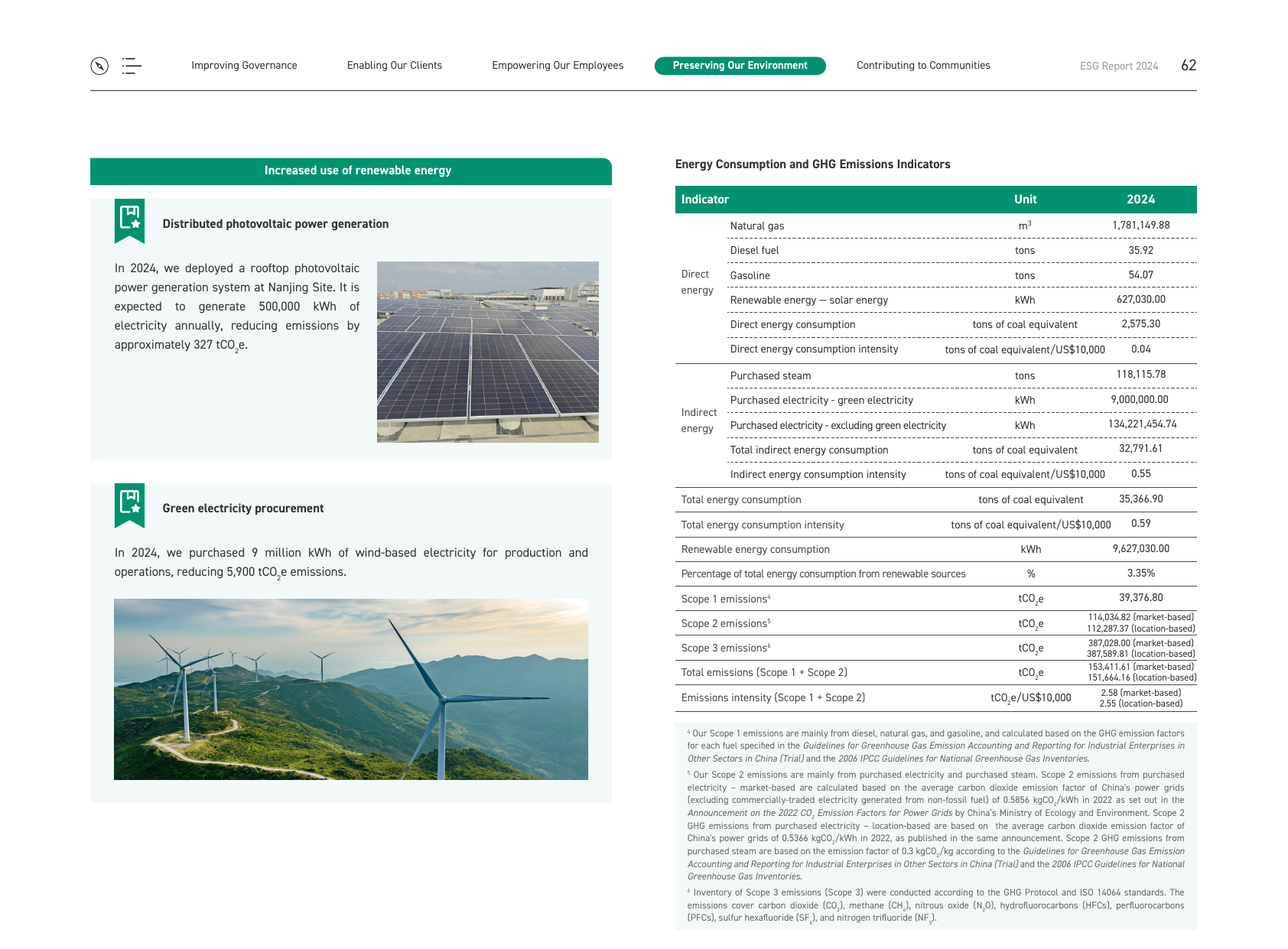Click the compass navigation icon
Screen dimensions: 1288x949
[x=99, y=66]
